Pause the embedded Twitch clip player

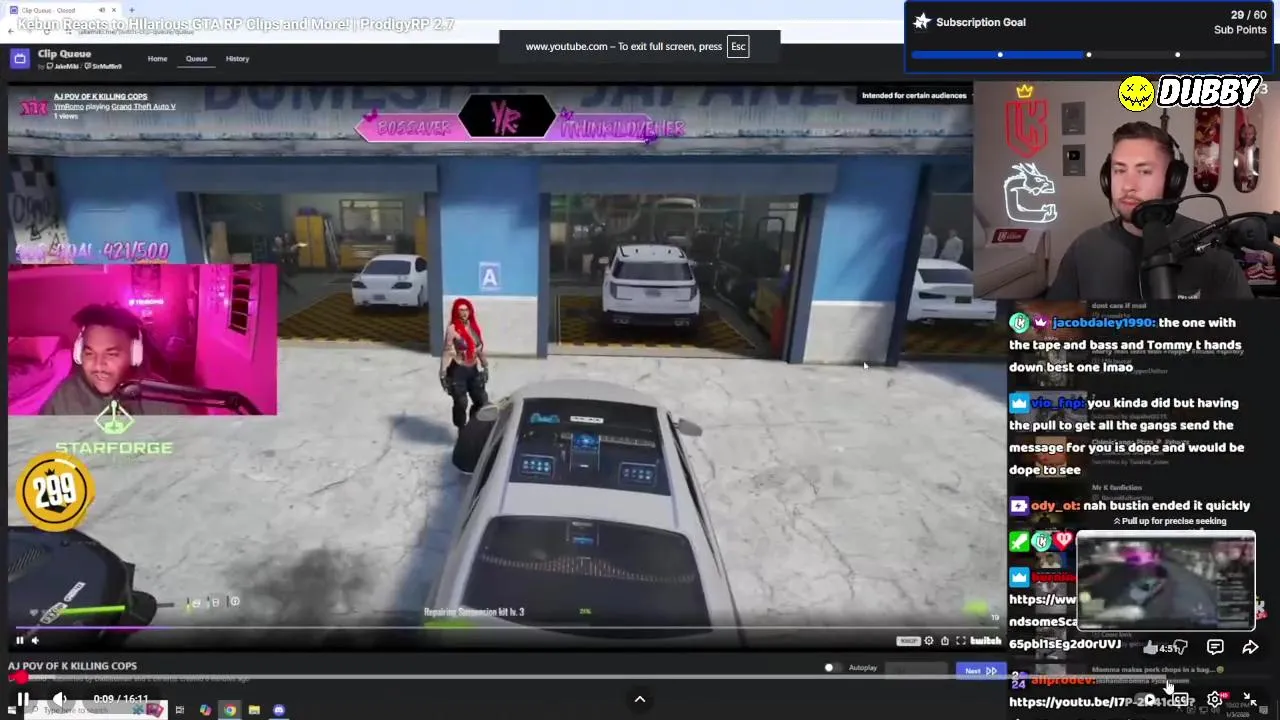tap(19, 641)
